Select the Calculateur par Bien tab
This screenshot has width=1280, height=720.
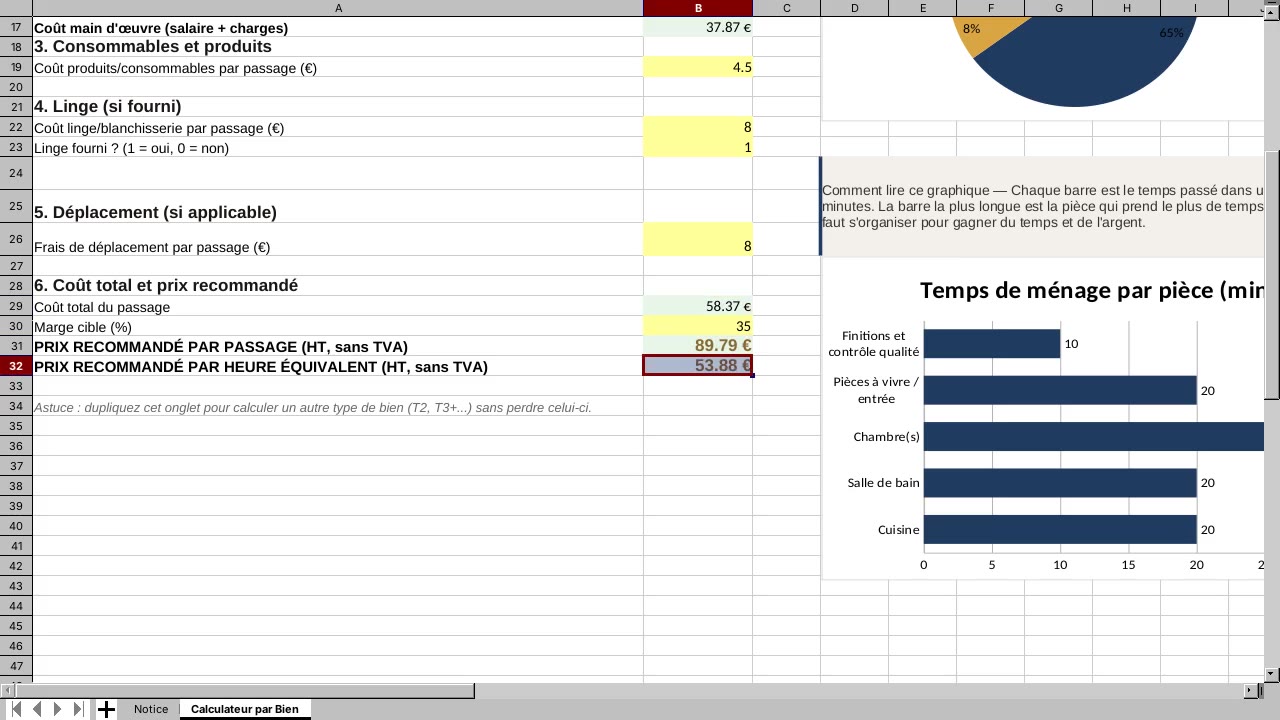245,709
